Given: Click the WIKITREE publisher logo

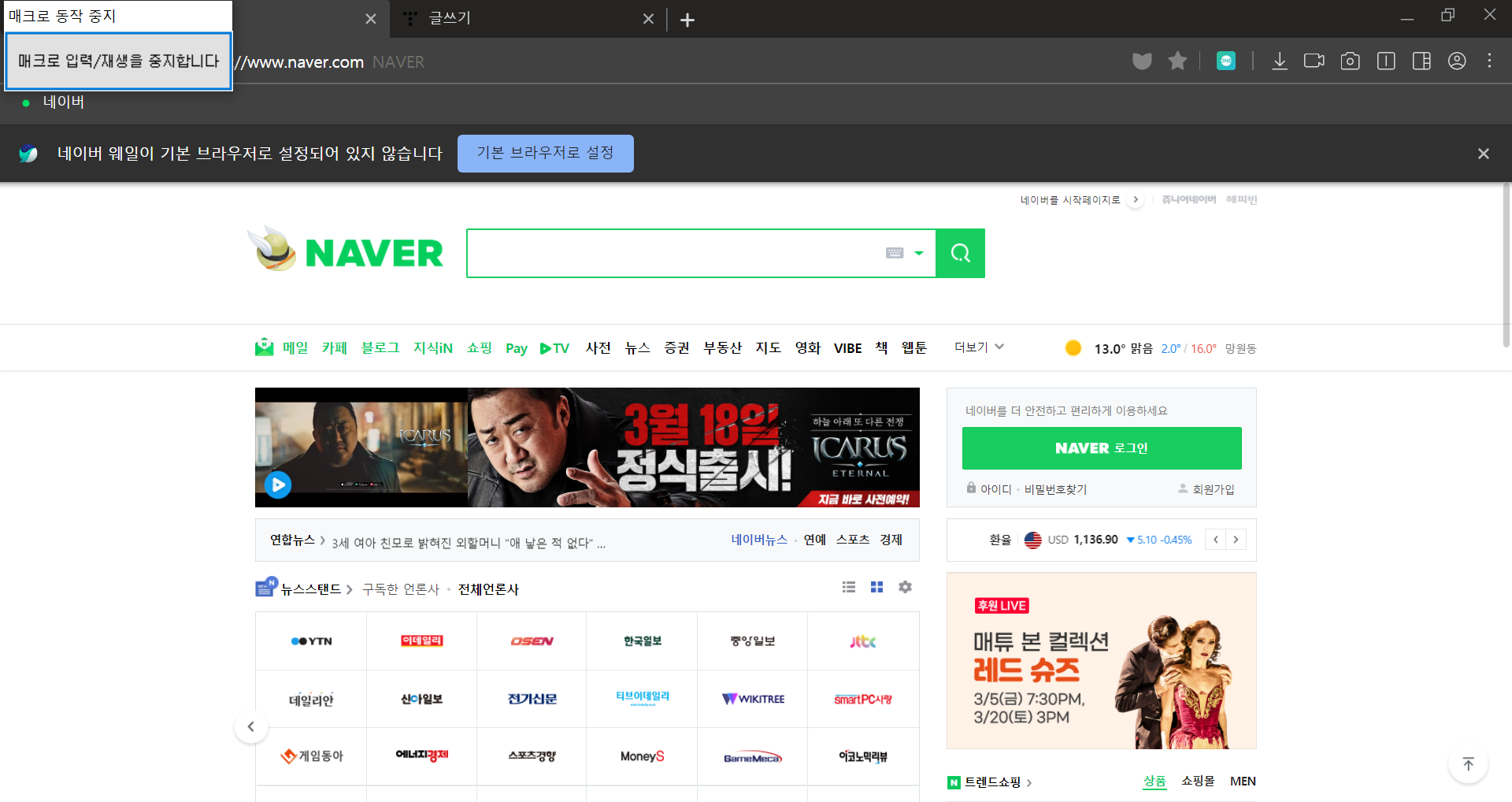Looking at the screenshot, I should click(753, 699).
